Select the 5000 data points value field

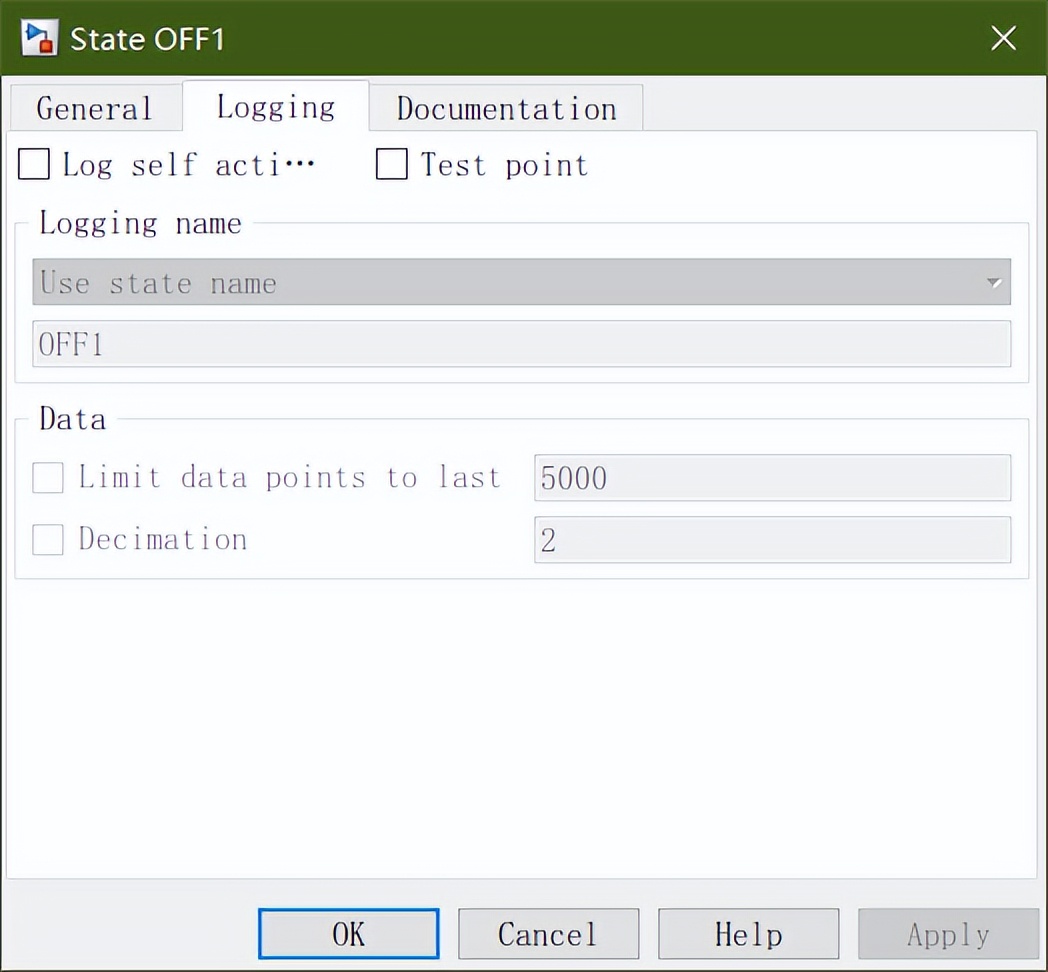tap(772, 478)
